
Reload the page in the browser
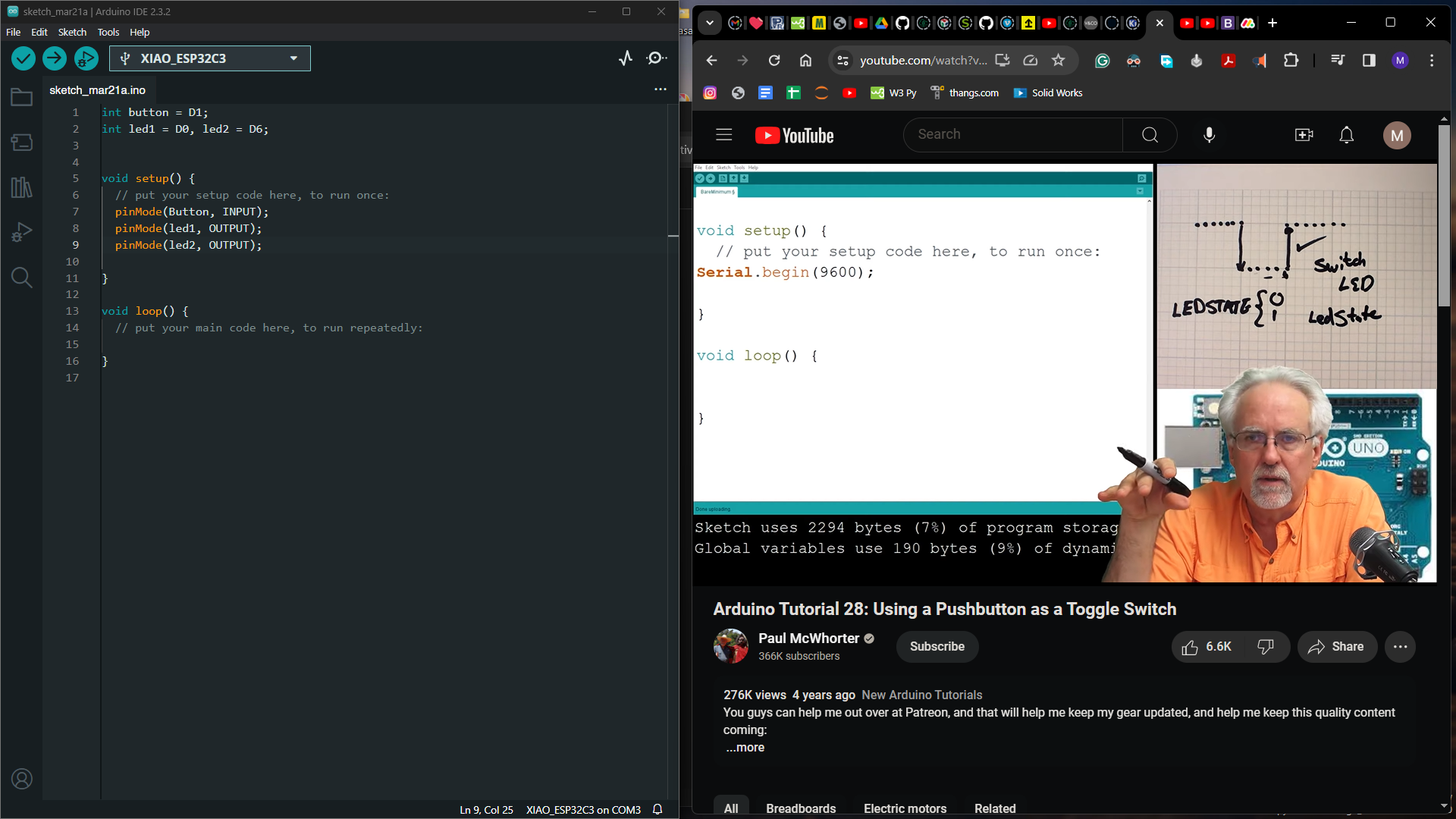774,61
